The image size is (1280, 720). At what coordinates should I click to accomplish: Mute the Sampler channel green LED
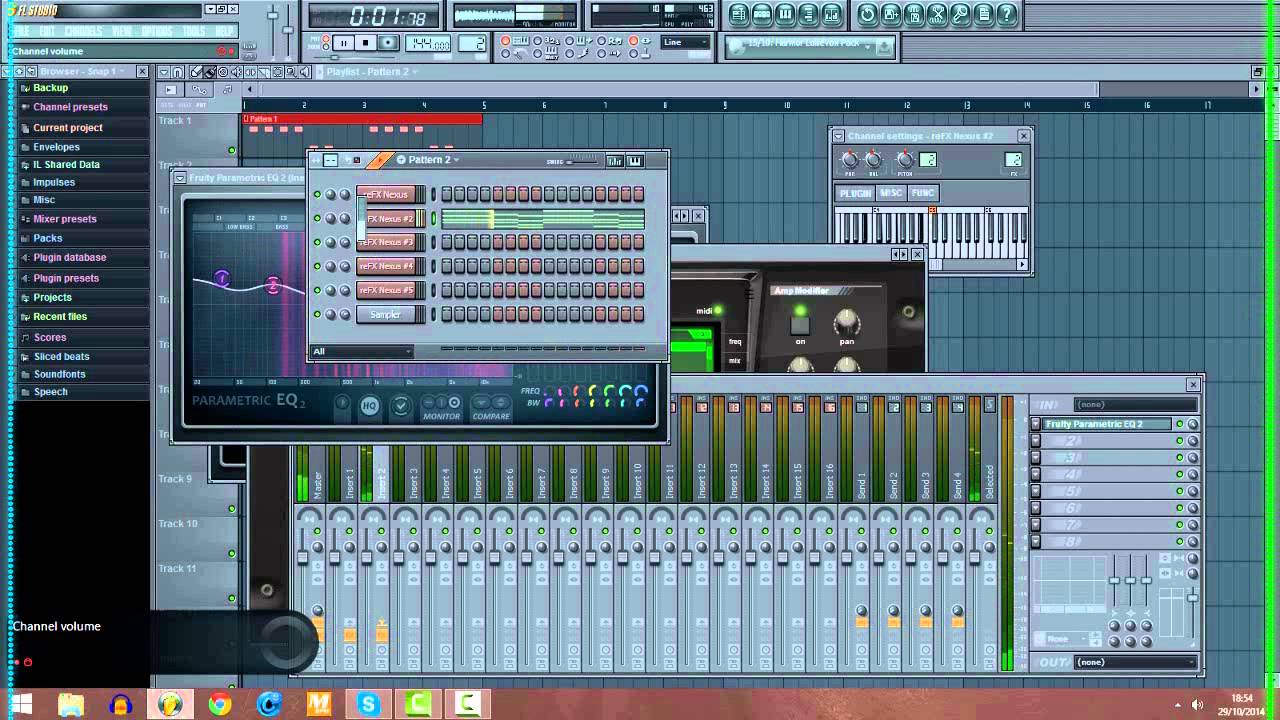point(317,314)
